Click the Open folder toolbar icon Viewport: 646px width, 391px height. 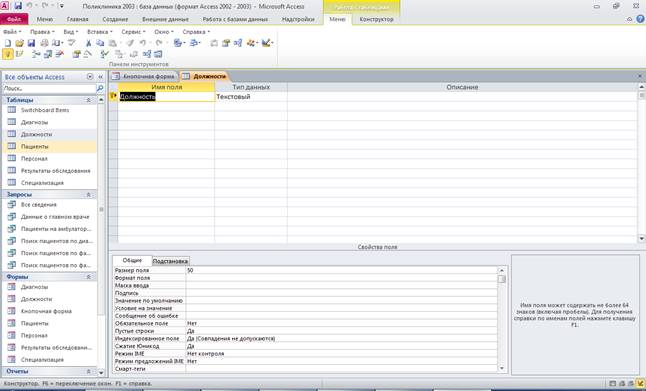19,43
